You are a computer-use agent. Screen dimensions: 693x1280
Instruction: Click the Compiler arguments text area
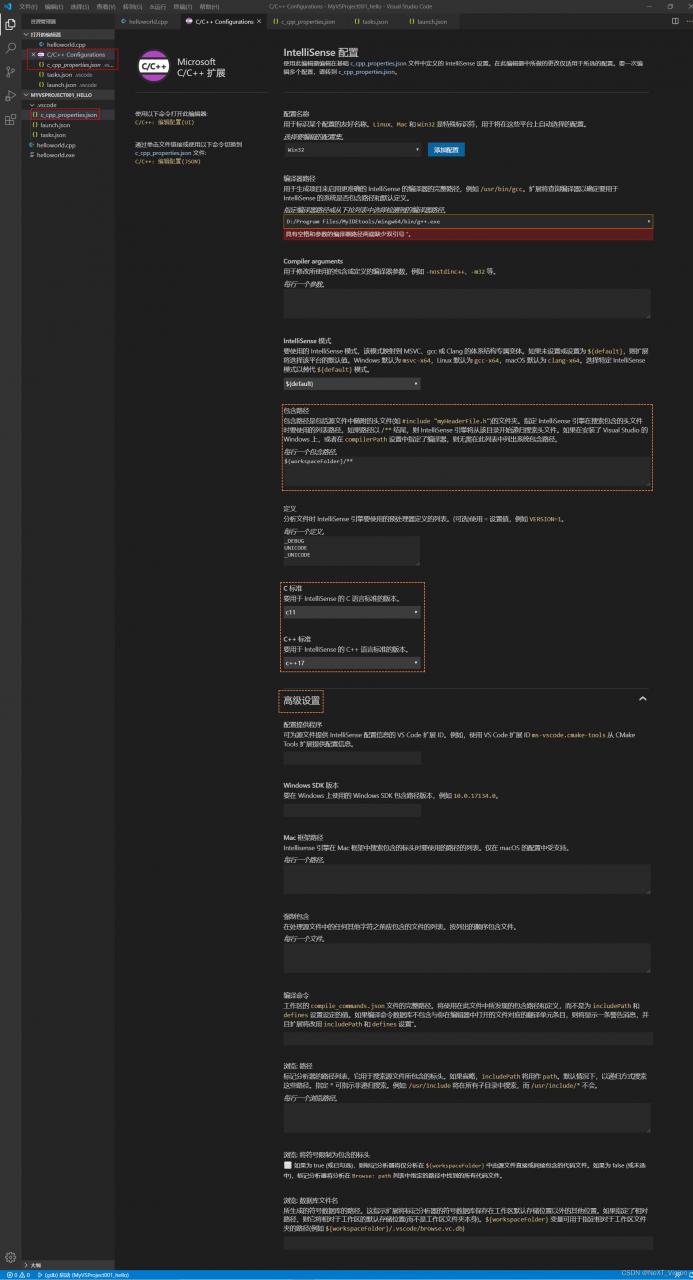(x=467, y=303)
